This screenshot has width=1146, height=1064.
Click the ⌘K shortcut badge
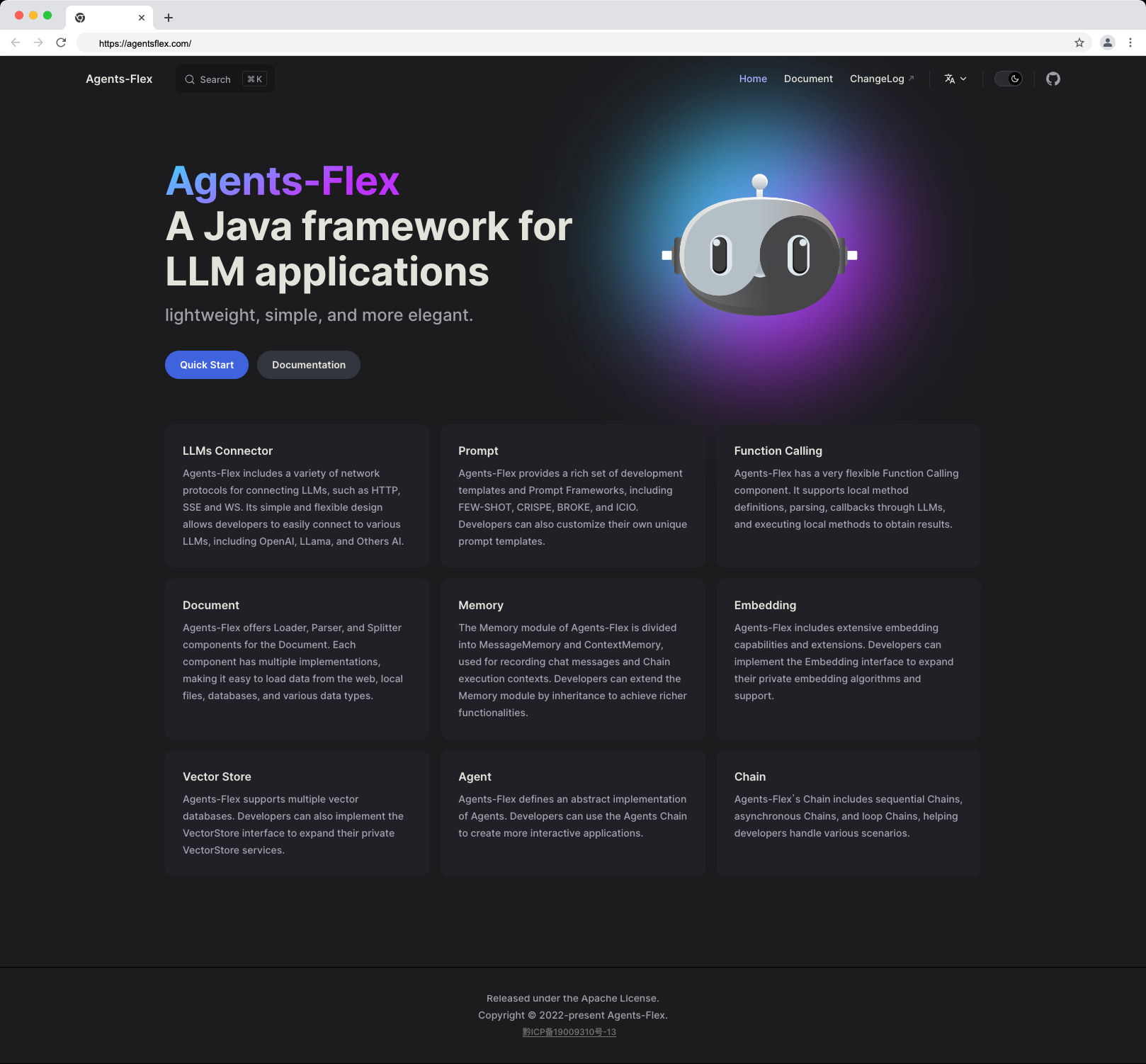click(254, 79)
